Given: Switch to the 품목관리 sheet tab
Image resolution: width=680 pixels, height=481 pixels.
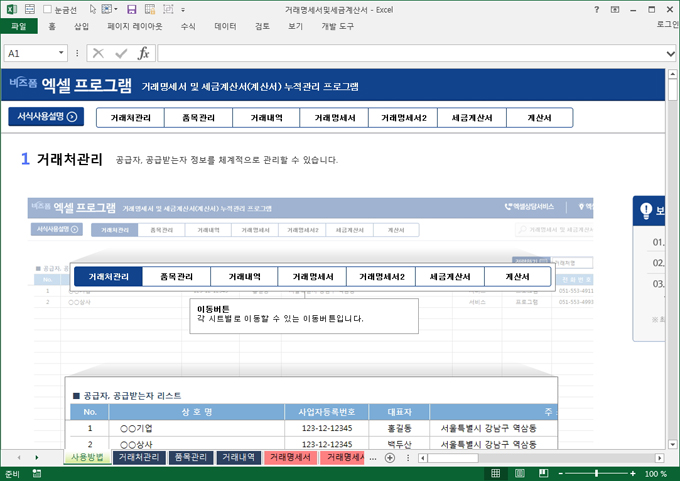Looking at the screenshot, I should [x=191, y=457].
